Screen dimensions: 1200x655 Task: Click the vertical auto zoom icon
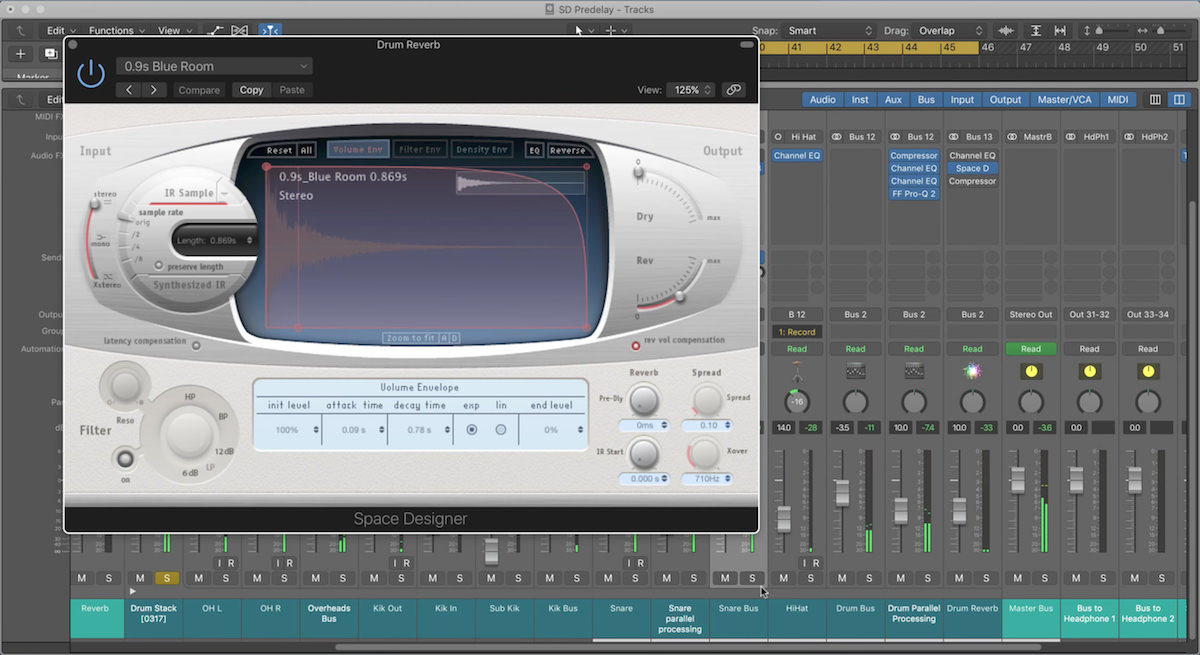(1036, 31)
